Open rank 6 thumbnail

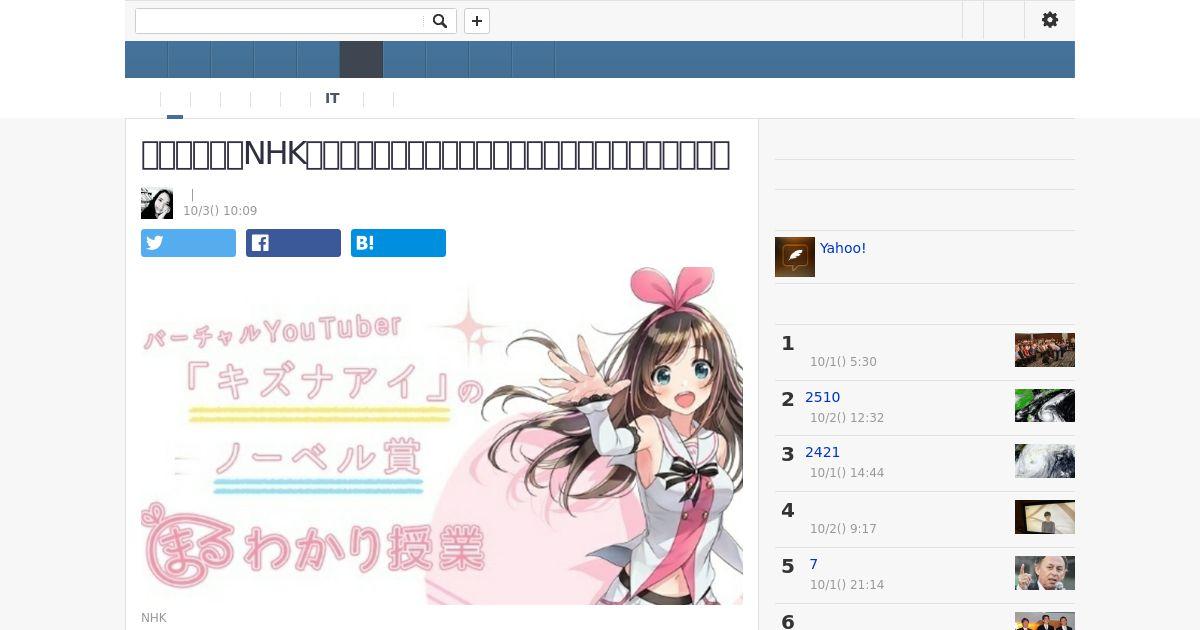(1045, 621)
